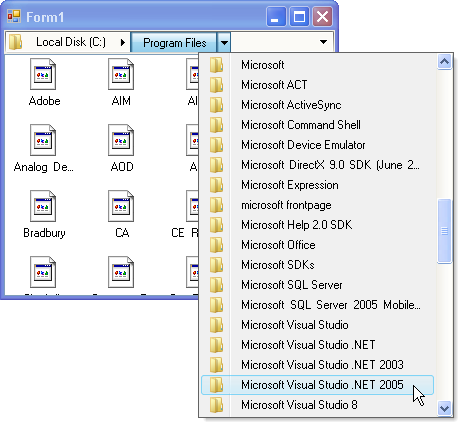Select Microsoft Visual Studio .NET entry
The image size is (458, 422).
pyautogui.click(x=318, y=345)
